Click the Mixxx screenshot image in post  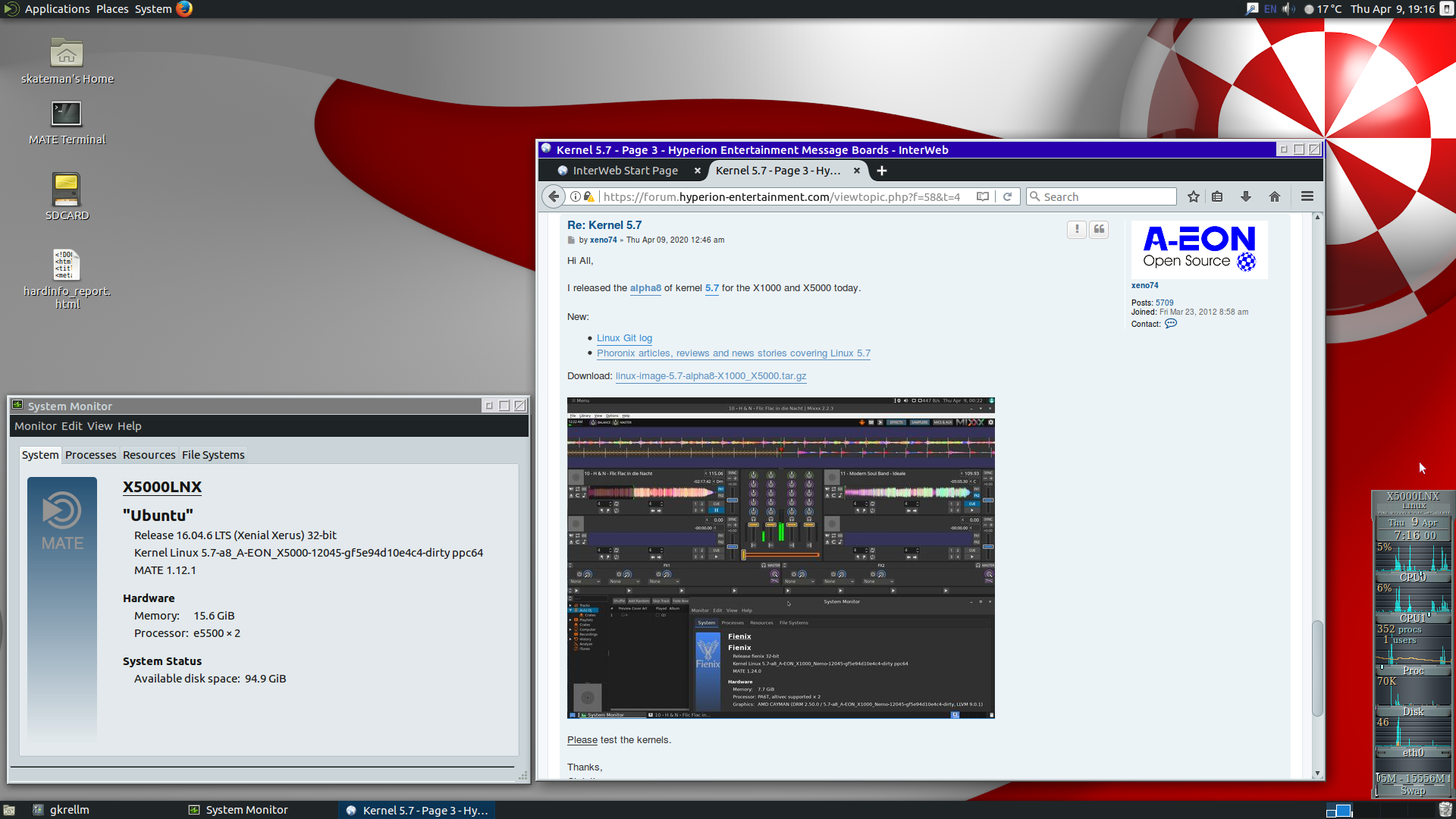pos(781,557)
